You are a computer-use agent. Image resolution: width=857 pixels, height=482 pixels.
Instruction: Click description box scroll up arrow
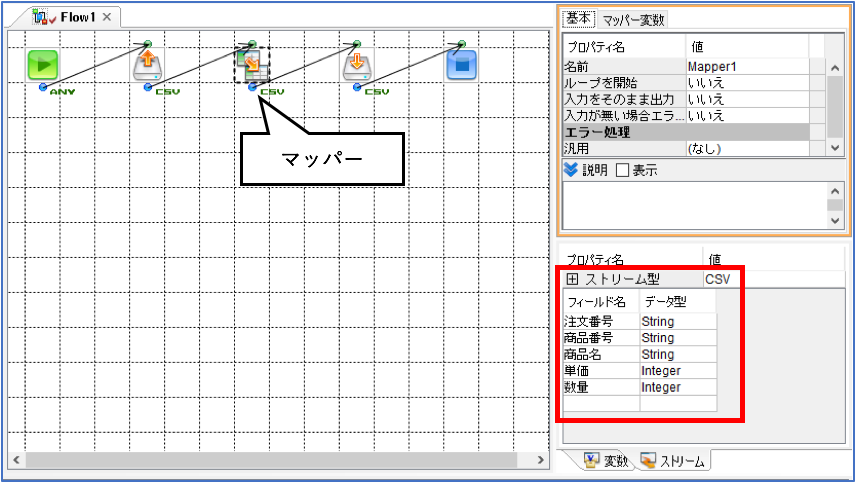pos(835,191)
